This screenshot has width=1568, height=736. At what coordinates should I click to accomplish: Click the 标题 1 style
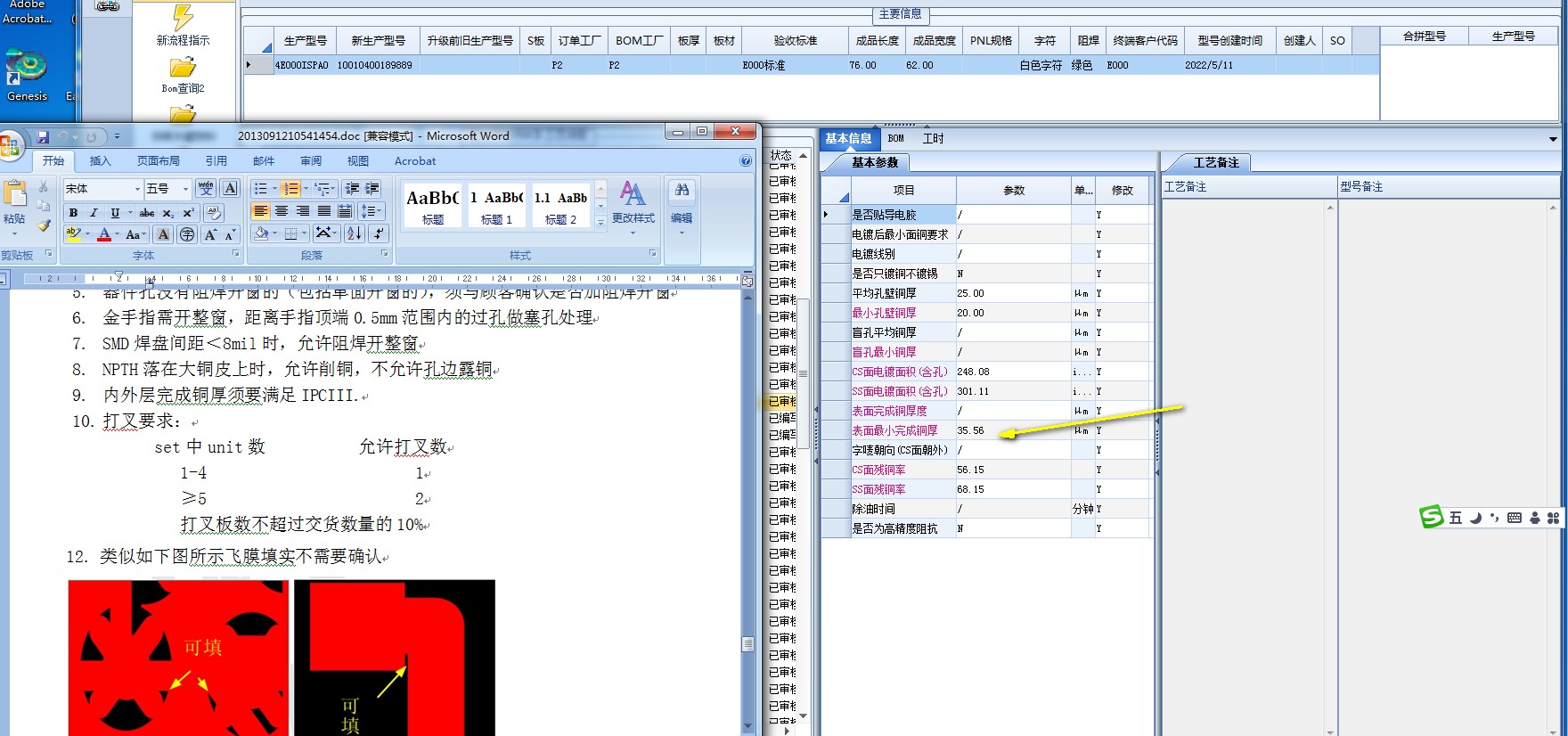(496, 206)
